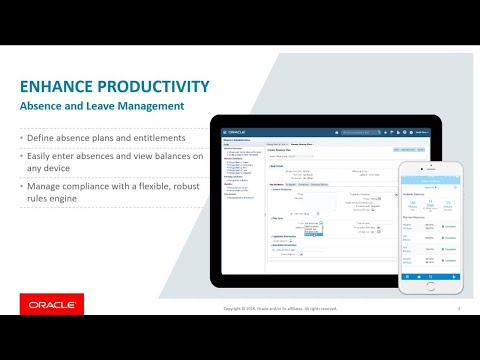This screenshot has height=360, width=480.
Task: Tap the menu icon in phone bottom bar
Action: [407, 277]
